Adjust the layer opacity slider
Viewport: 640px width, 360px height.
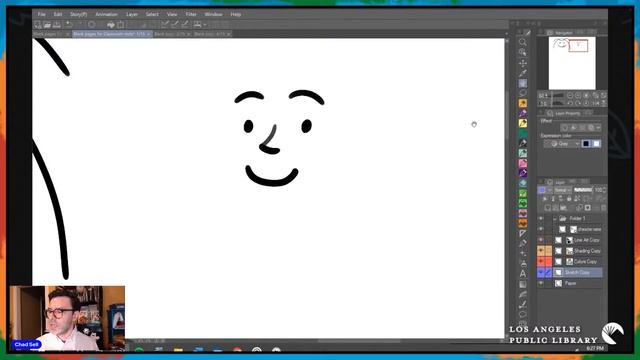(x=583, y=190)
